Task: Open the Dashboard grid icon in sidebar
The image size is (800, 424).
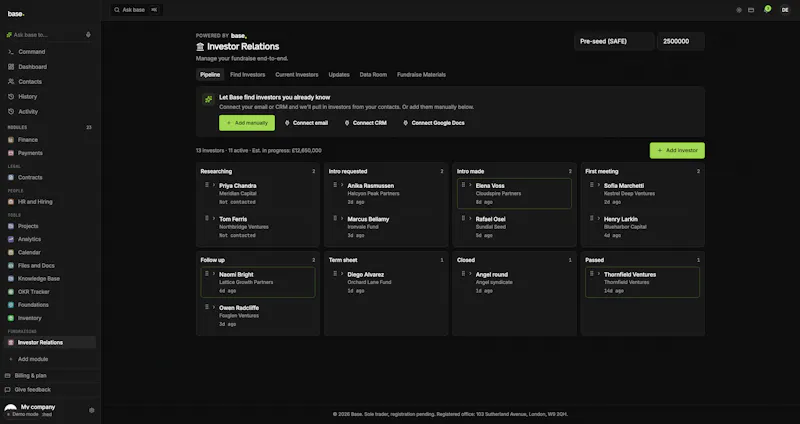Action: click(11, 67)
